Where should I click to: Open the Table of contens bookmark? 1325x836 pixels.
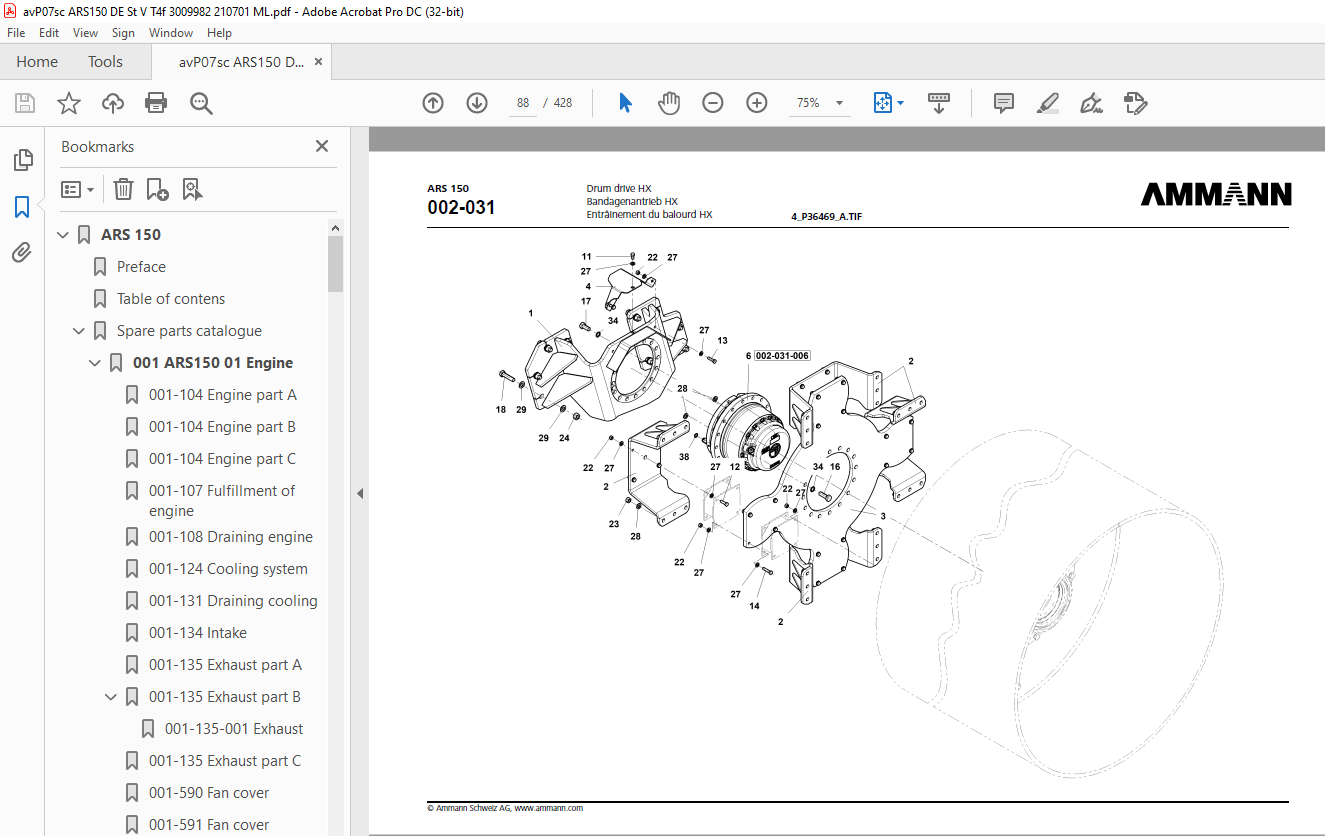[171, 299]
